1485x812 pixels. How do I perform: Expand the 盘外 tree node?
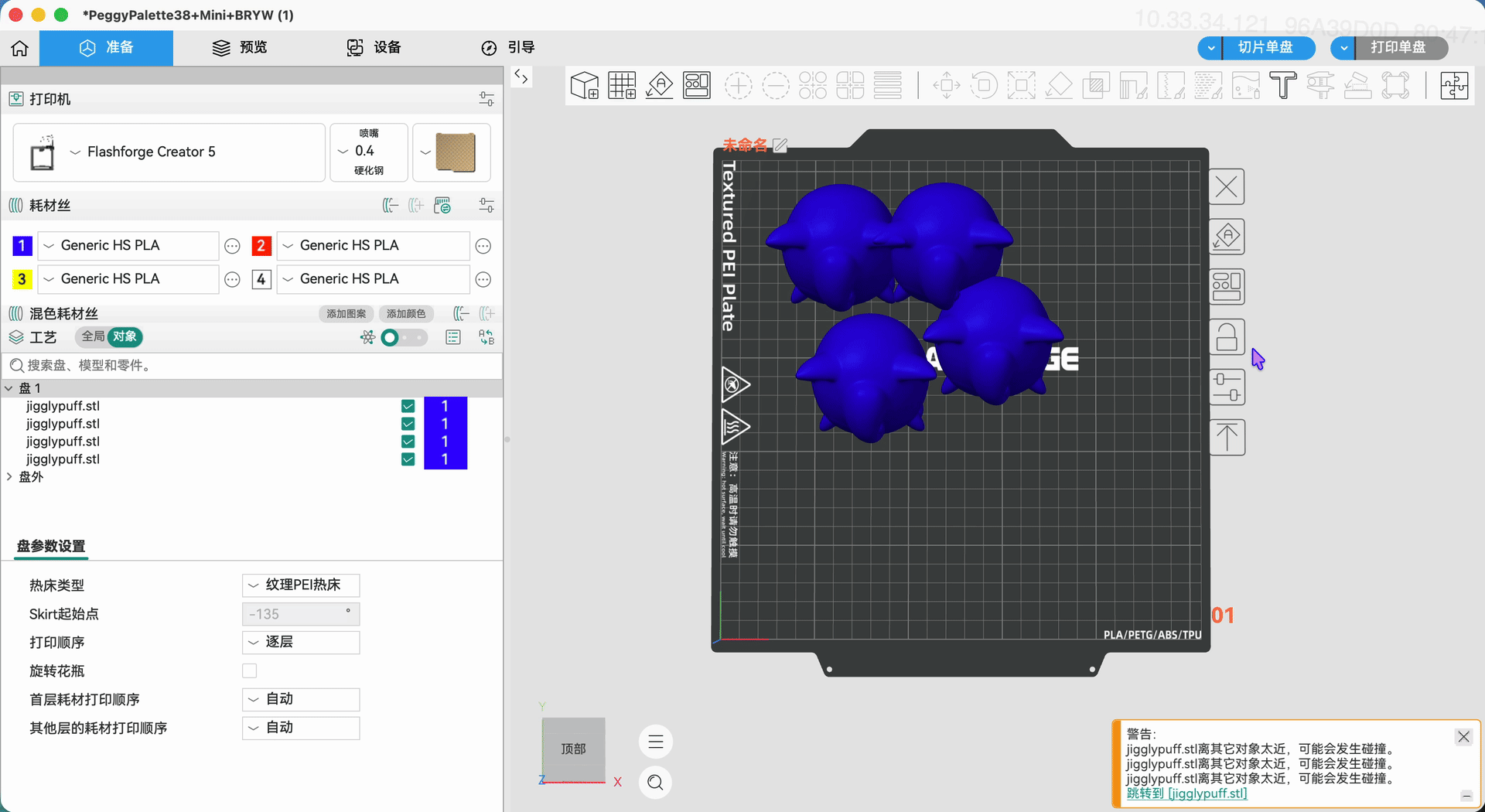[x=9, y=477]
